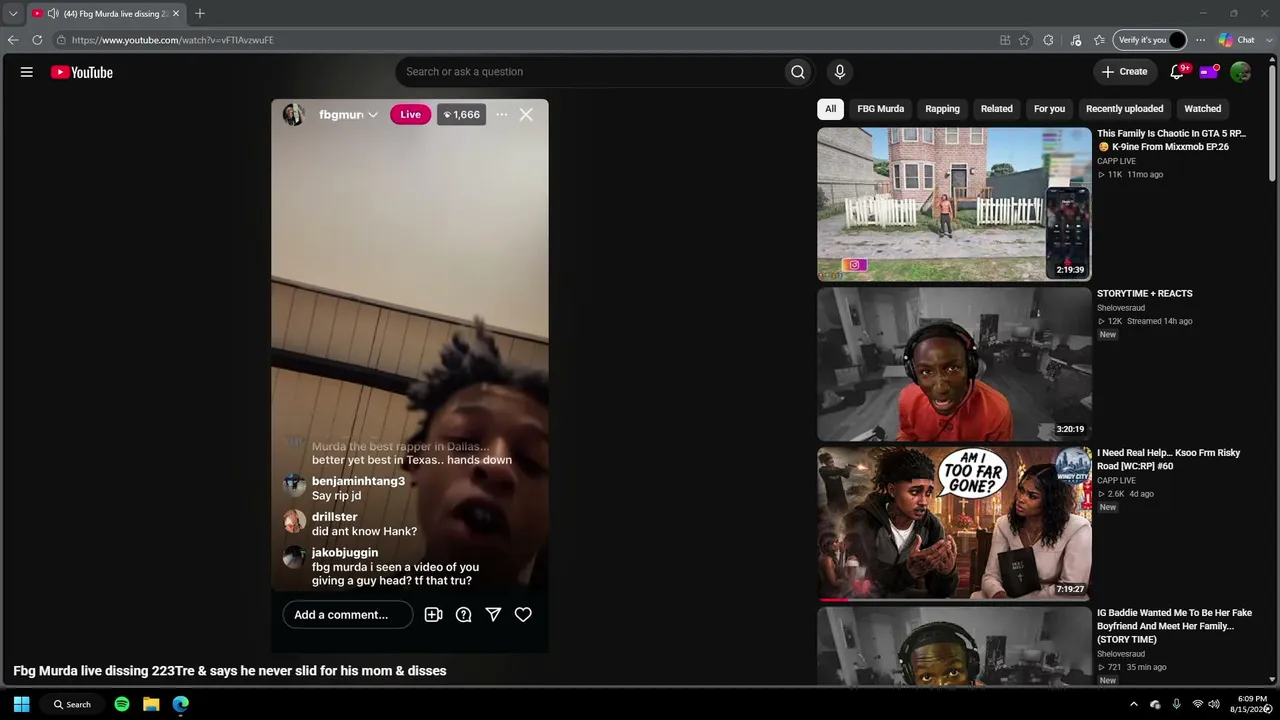Mute the tab using its speaker icon
This screenshot has height=720, width=1280.
pyautogui.click(x=52, y=14)
